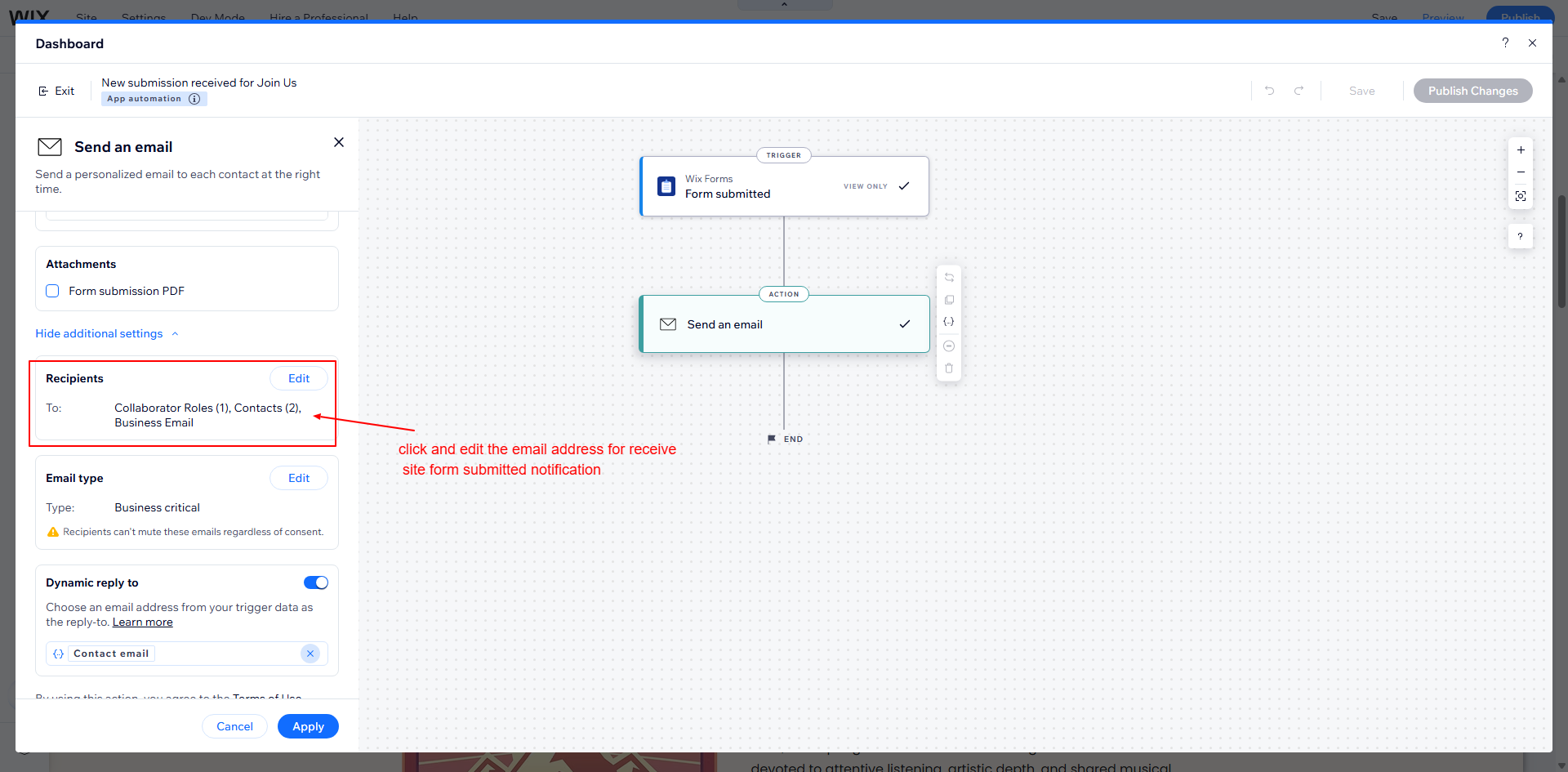1568x772 pixels.
Task: Open Dev Mode menu in the Wix editor behind
Action: (218, 17)
